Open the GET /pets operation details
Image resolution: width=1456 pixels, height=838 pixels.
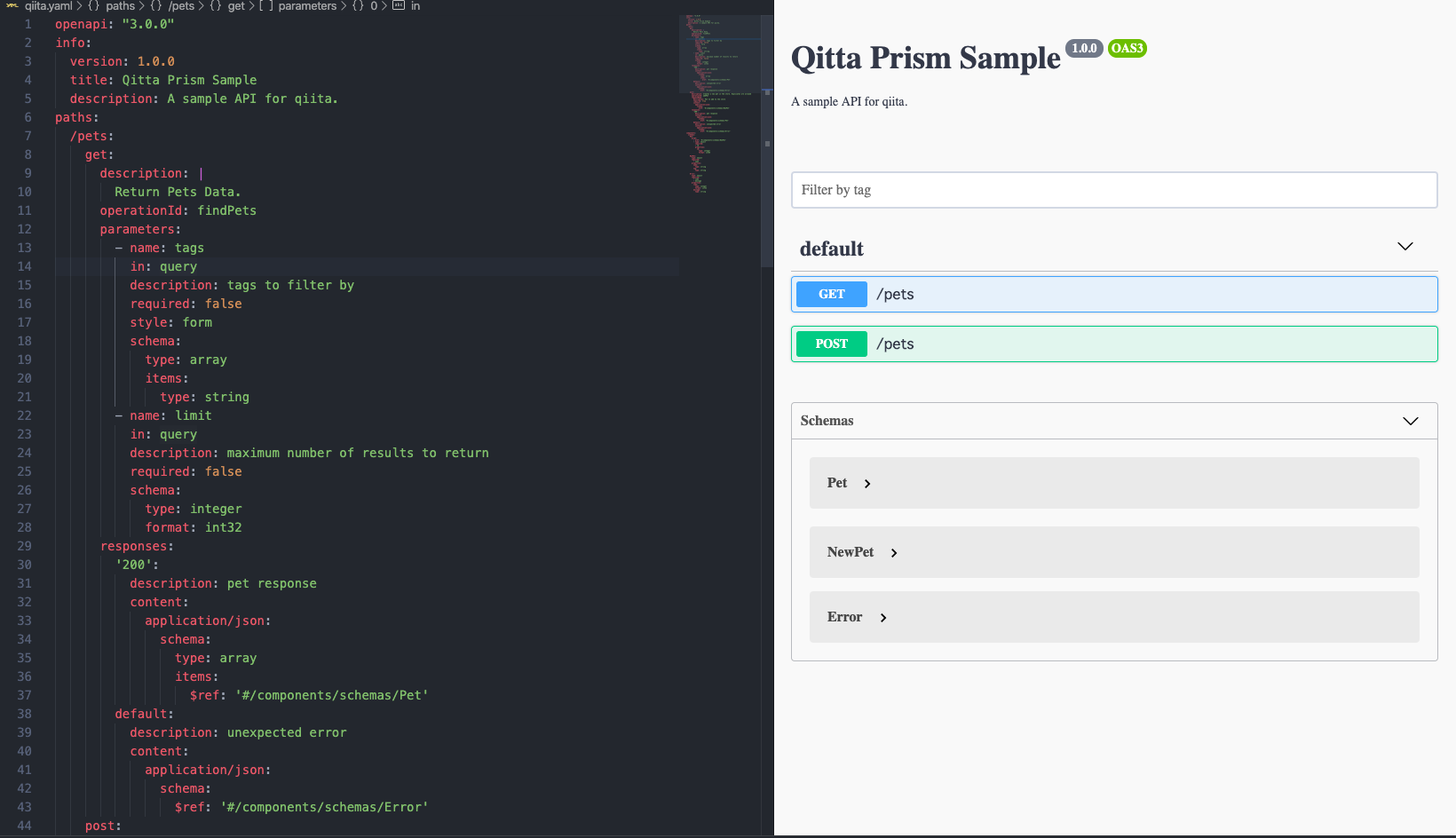tap(1114, 294)
